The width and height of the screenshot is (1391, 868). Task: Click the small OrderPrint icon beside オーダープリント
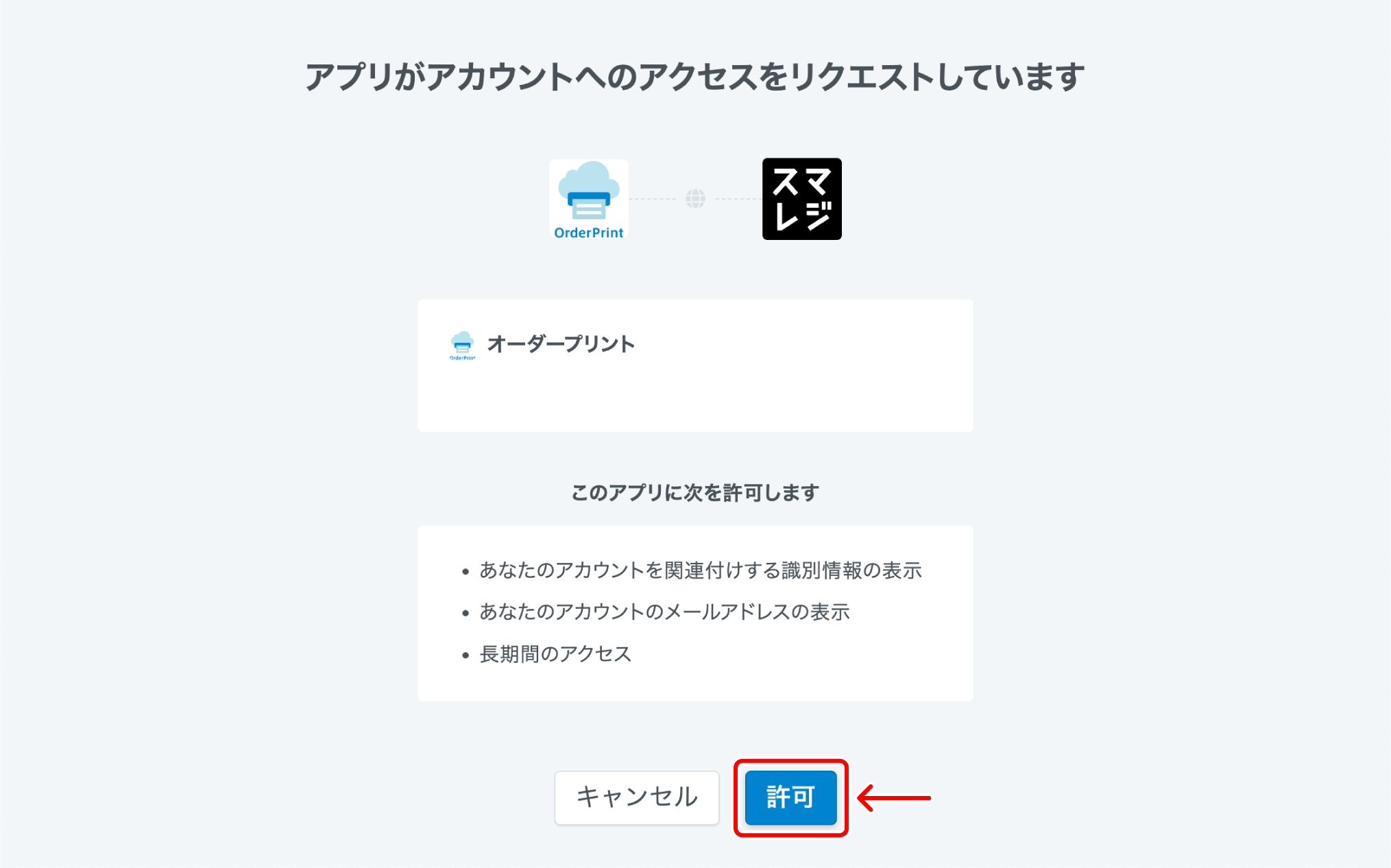tap(462, 346)
